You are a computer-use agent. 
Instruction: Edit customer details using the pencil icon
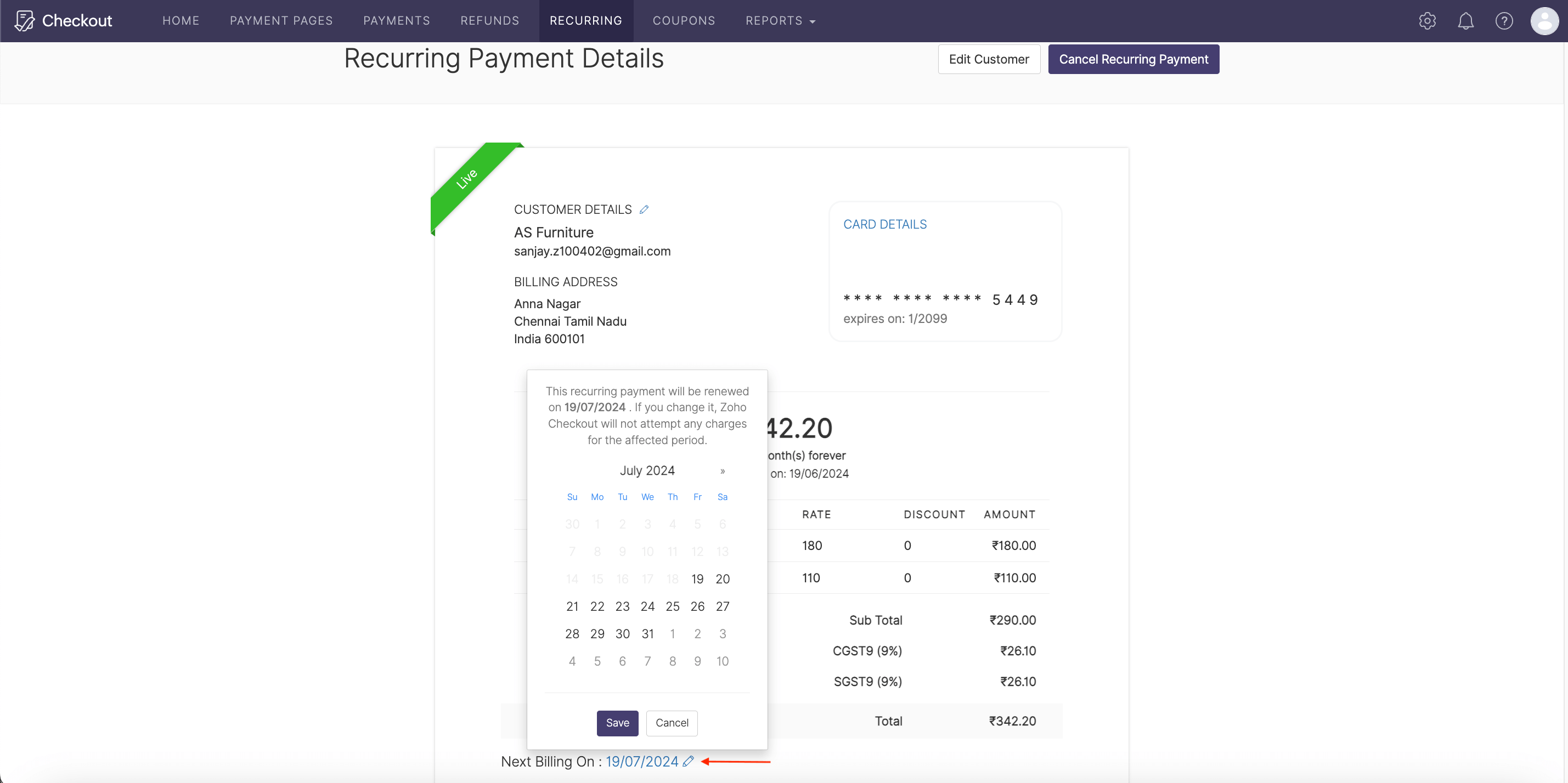click(644, 209)
